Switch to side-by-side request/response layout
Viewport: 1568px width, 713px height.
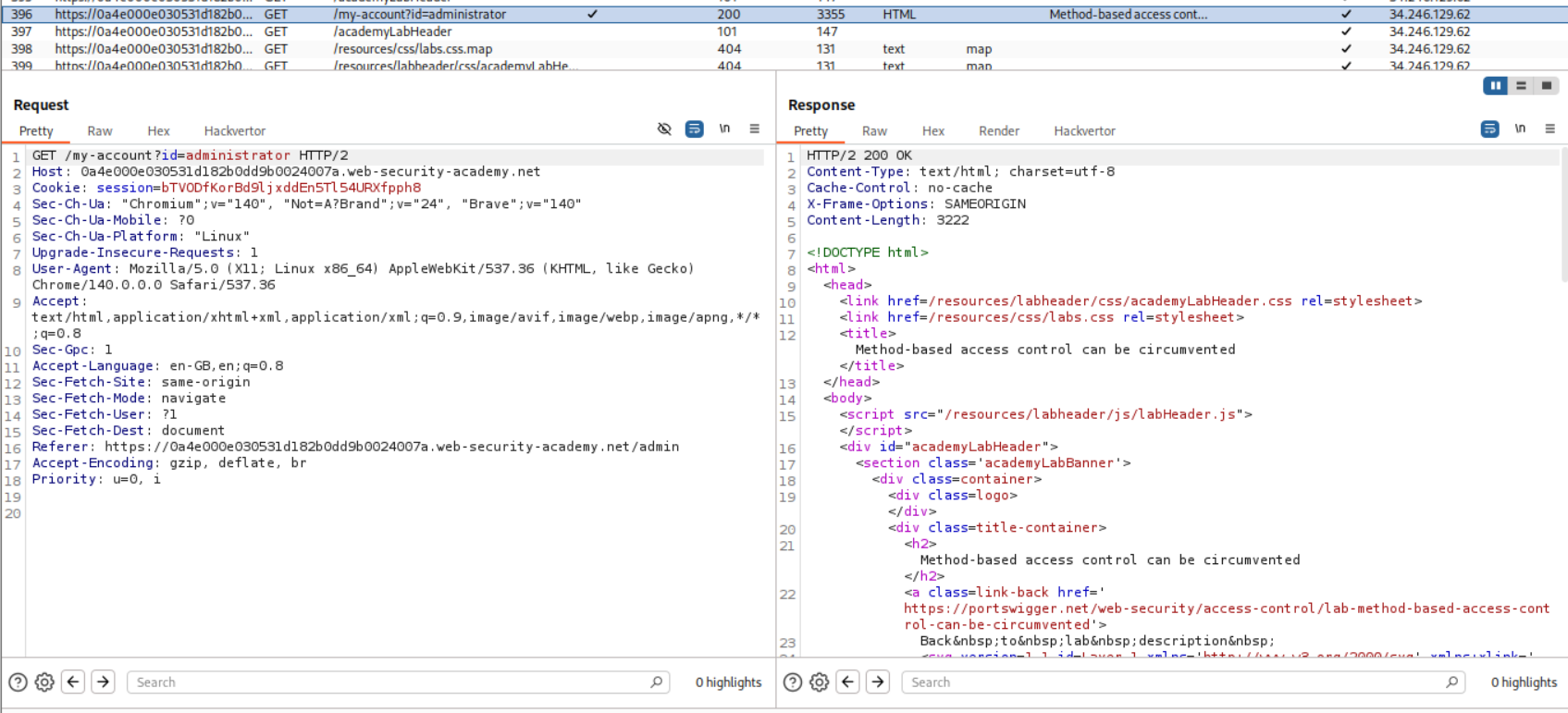(x=1495, y=85)
